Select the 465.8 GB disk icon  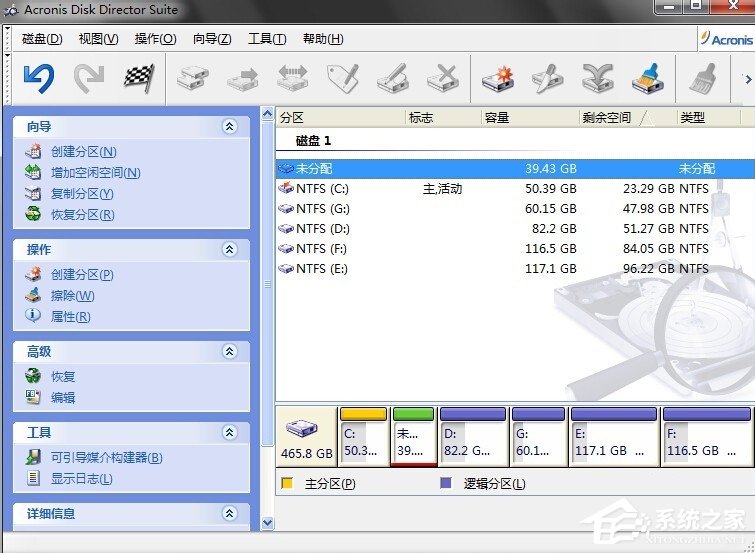(x=305, y=436)
